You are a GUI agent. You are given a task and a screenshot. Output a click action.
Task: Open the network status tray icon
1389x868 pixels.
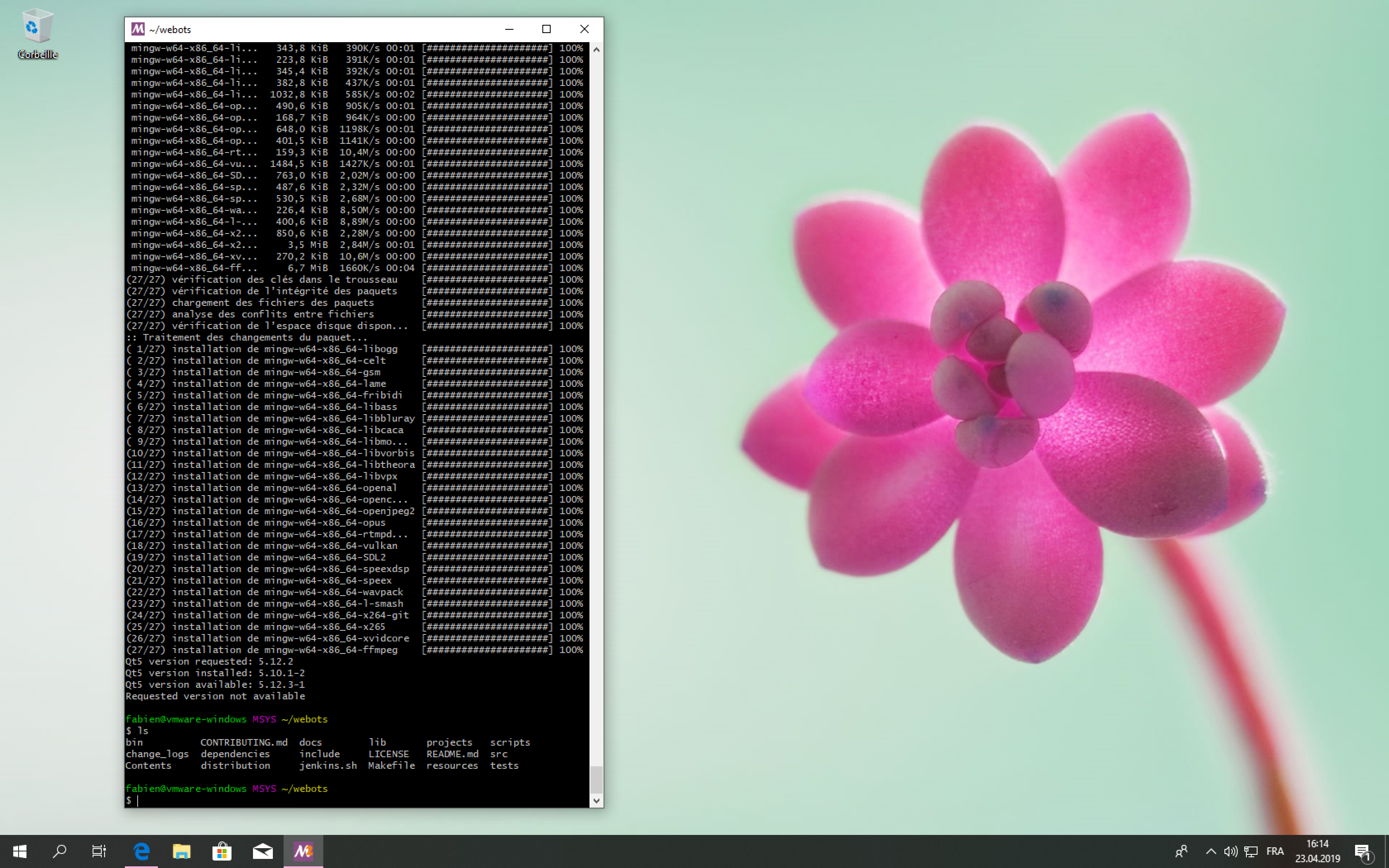point(1251,851)
